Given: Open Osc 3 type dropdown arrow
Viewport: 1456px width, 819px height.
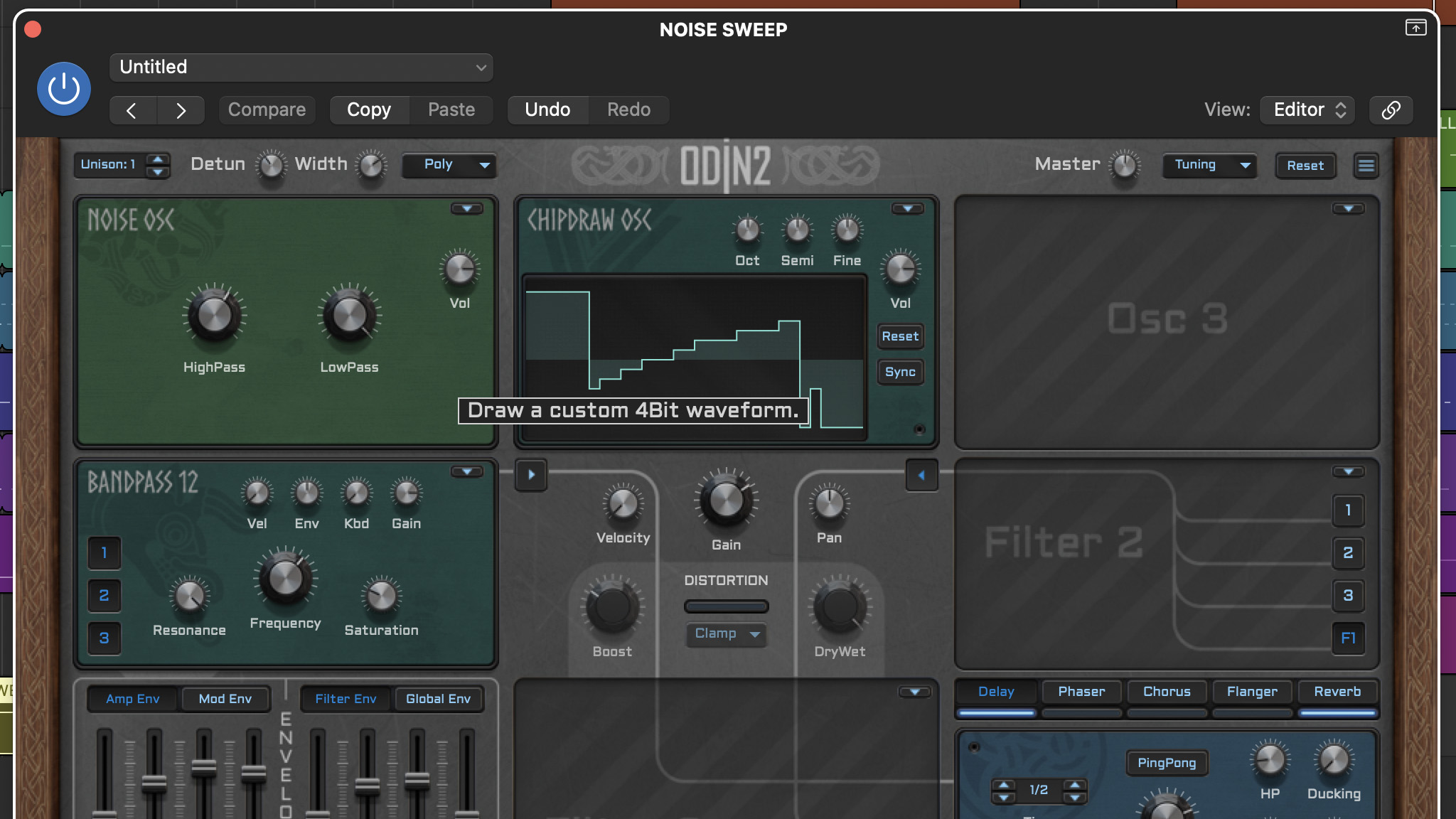Looking at the screenshot, I should tap(1348, 208).
